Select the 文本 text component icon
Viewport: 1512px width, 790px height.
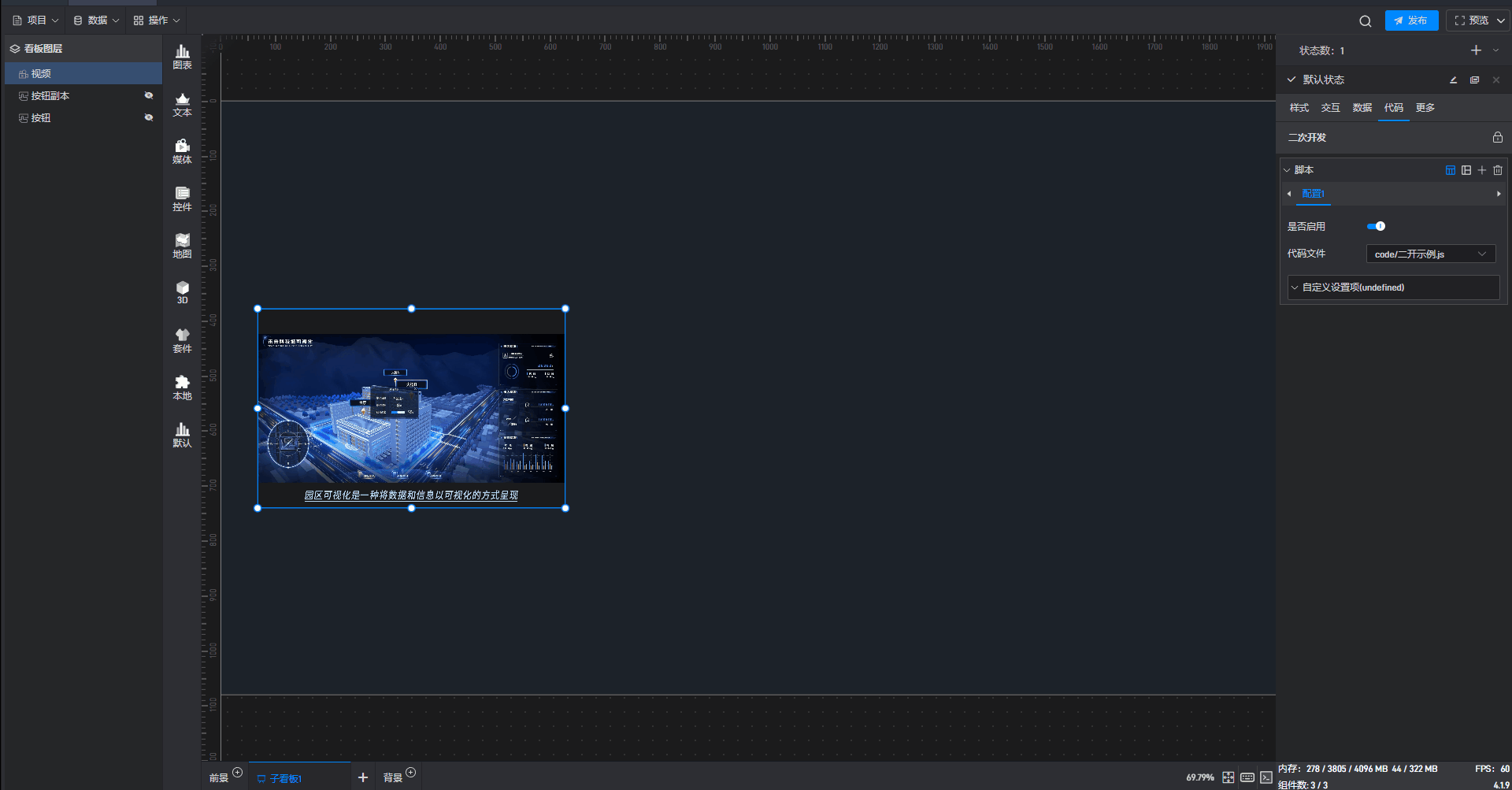click(182, 104)
